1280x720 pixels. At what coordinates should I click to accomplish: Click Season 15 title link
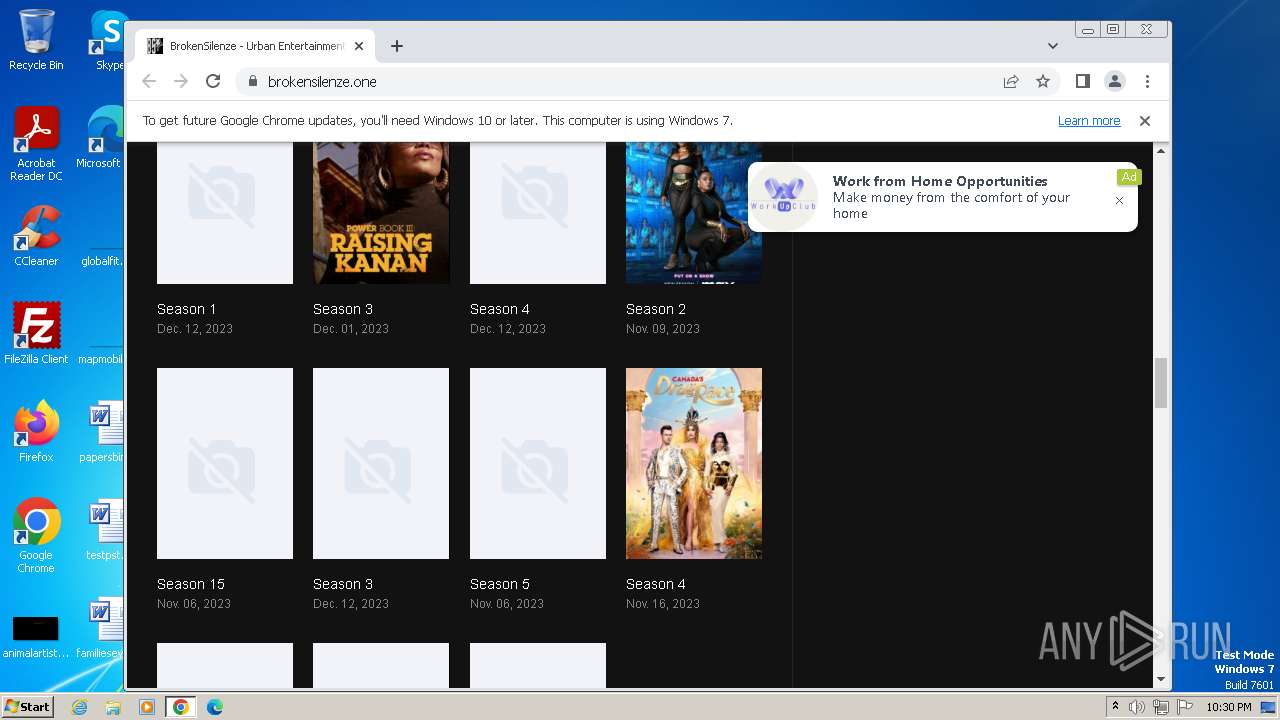[x=191, y=584]
